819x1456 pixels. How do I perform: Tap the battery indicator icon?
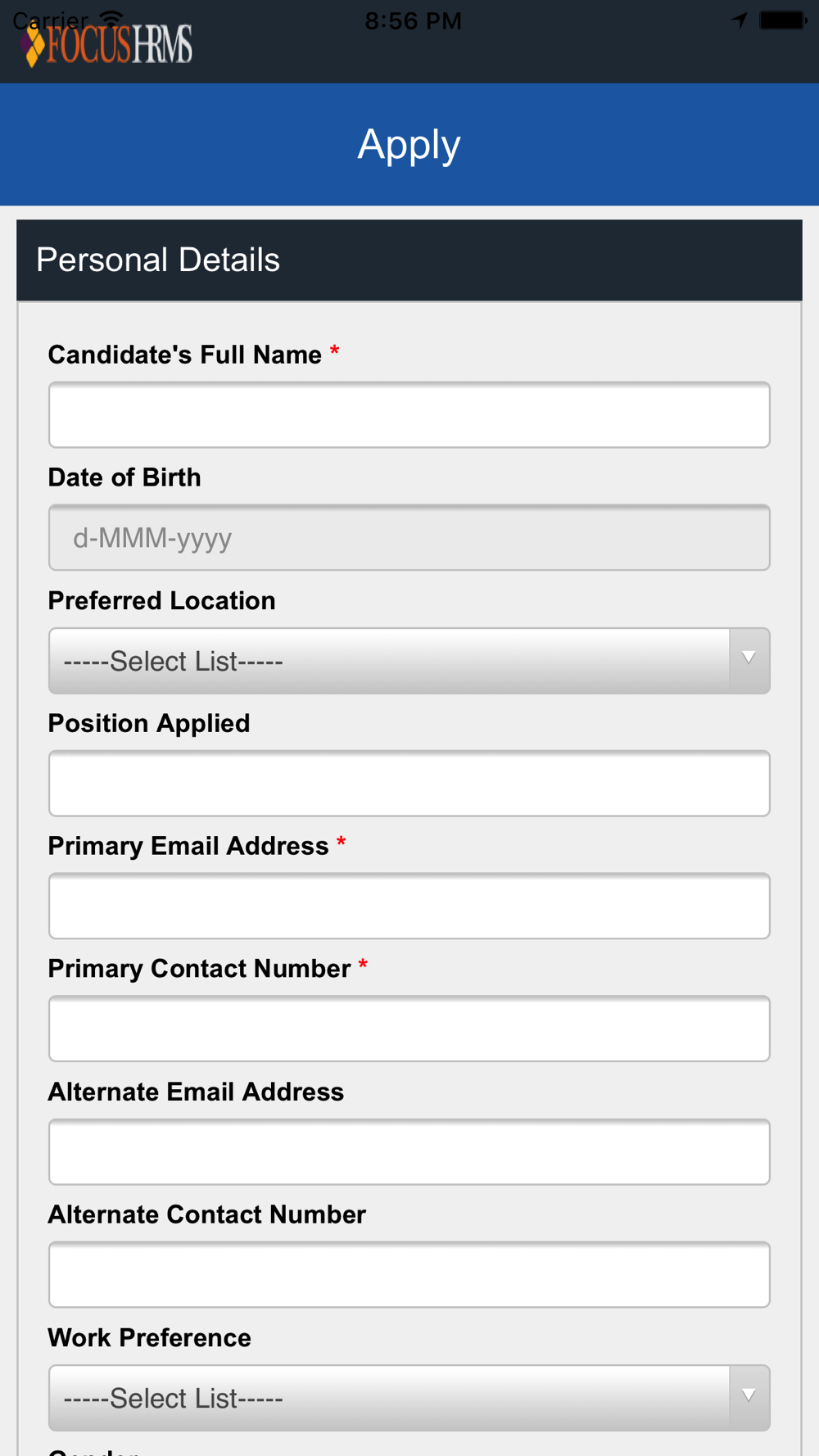pyautogui.click(x=784, y=20)
